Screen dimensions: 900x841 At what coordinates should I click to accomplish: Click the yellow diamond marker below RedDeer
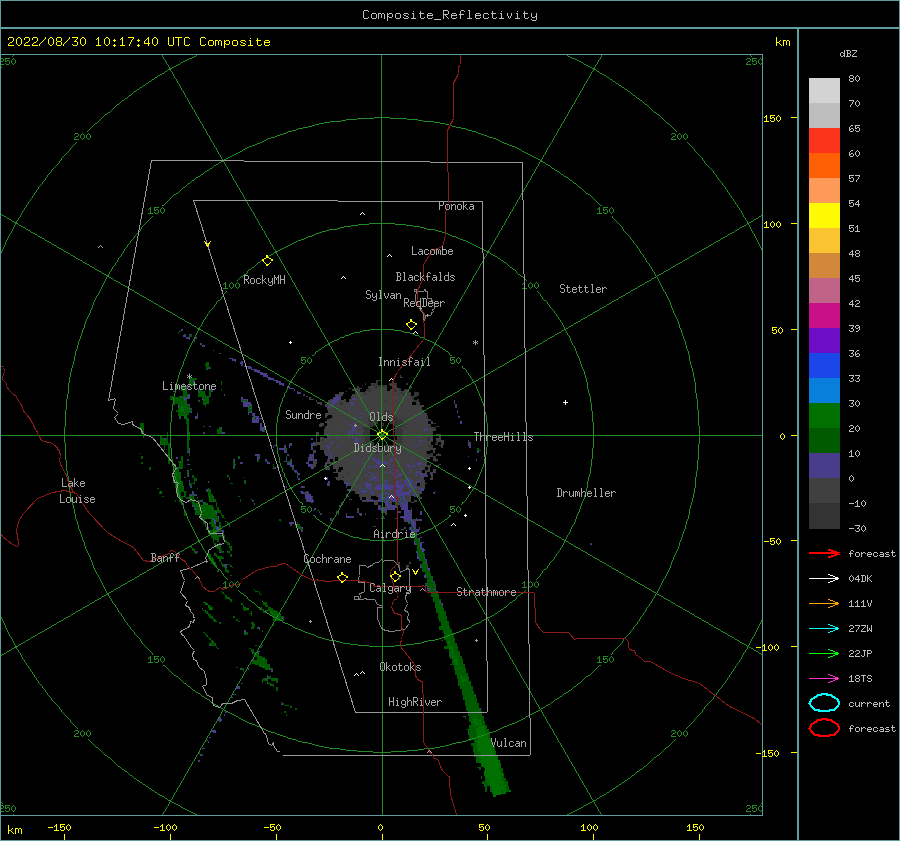tap(412, 325)
